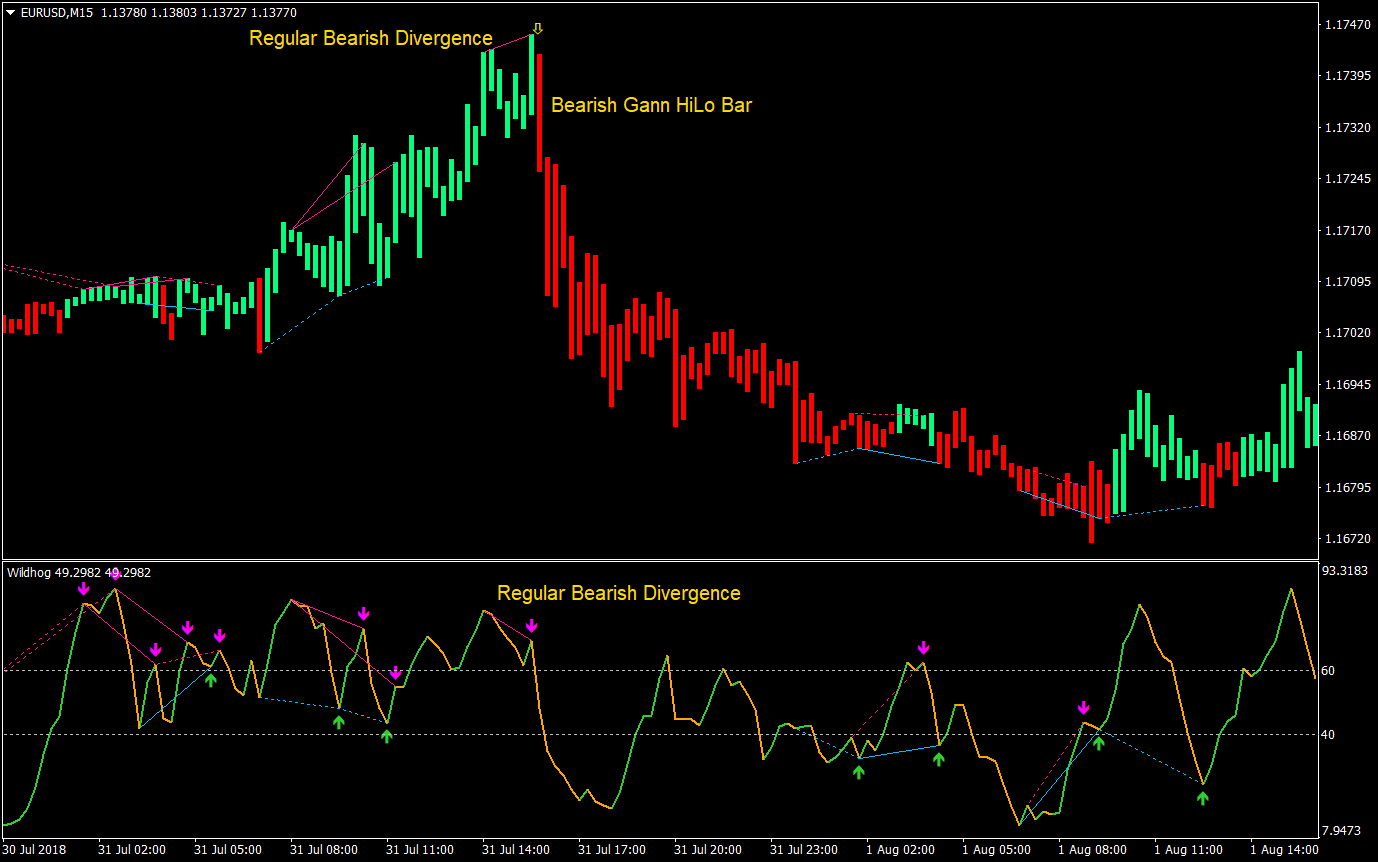The height and width of the screenshot is (862, 1378).
Task: Click the magenta arrow near 31 Jul 11:00
Action: click(397, 673)
